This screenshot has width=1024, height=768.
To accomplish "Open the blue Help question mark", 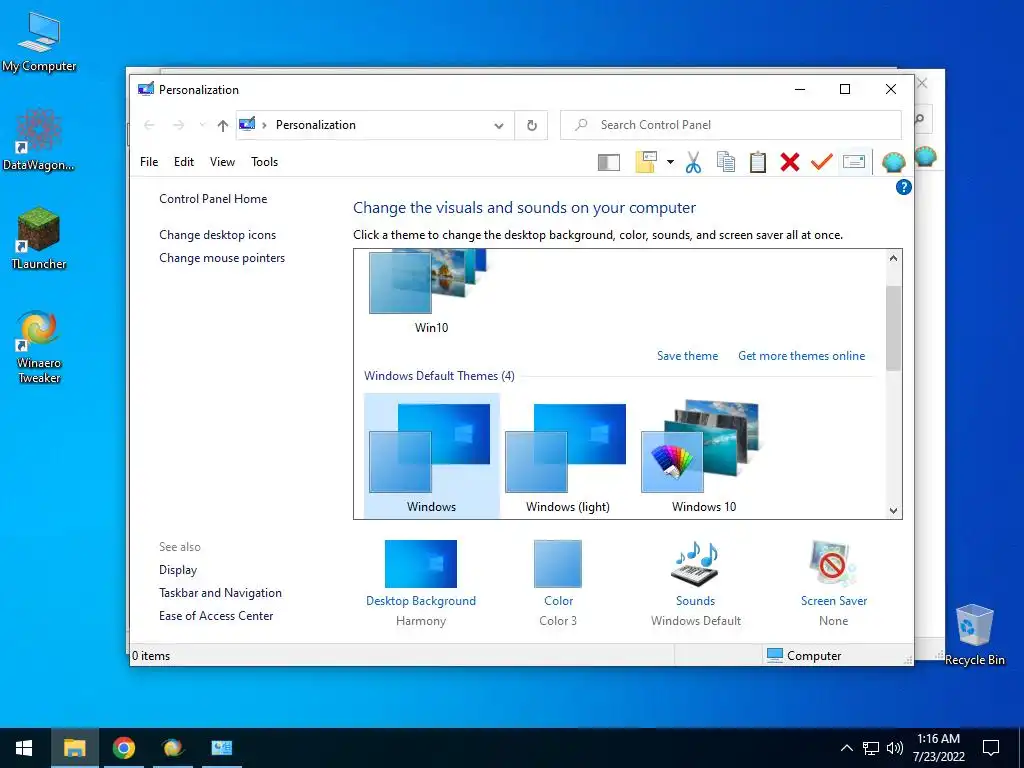I will (903, 187).
